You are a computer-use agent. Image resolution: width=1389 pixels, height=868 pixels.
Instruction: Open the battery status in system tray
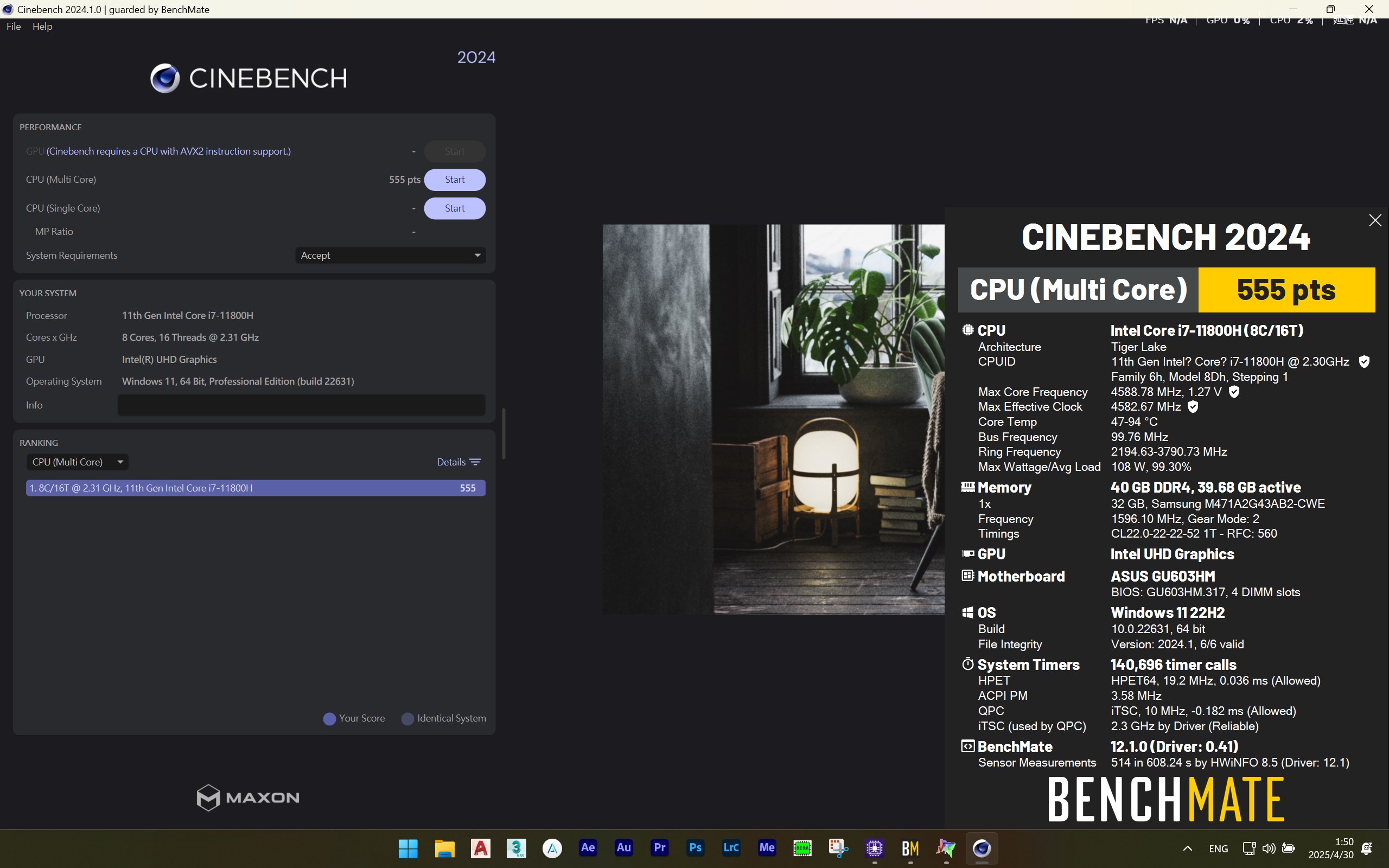1289,848
